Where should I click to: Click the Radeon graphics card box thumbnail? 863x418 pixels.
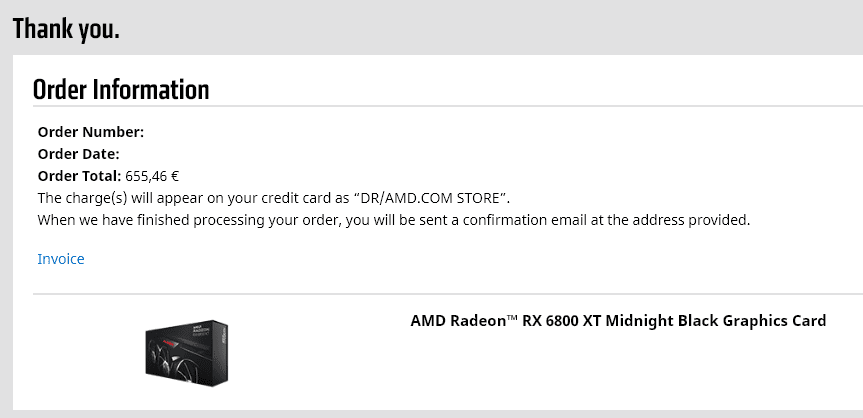(x=185, y=352)
